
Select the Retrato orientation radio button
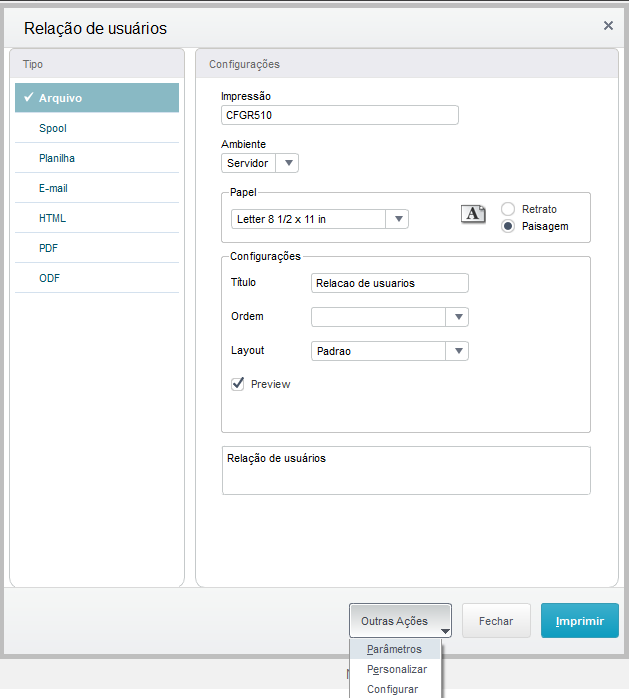pos(508,209)
